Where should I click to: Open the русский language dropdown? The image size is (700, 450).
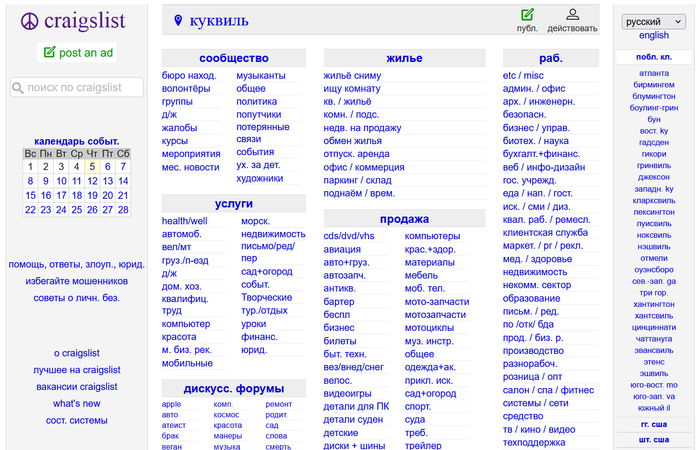(x=654, y=21)
